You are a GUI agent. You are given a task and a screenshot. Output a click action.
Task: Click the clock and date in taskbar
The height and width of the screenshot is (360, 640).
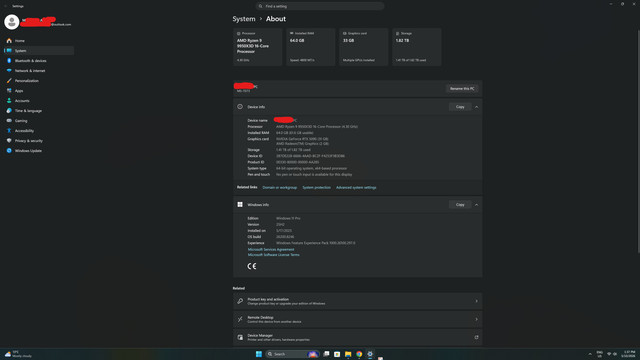[629, 354]
